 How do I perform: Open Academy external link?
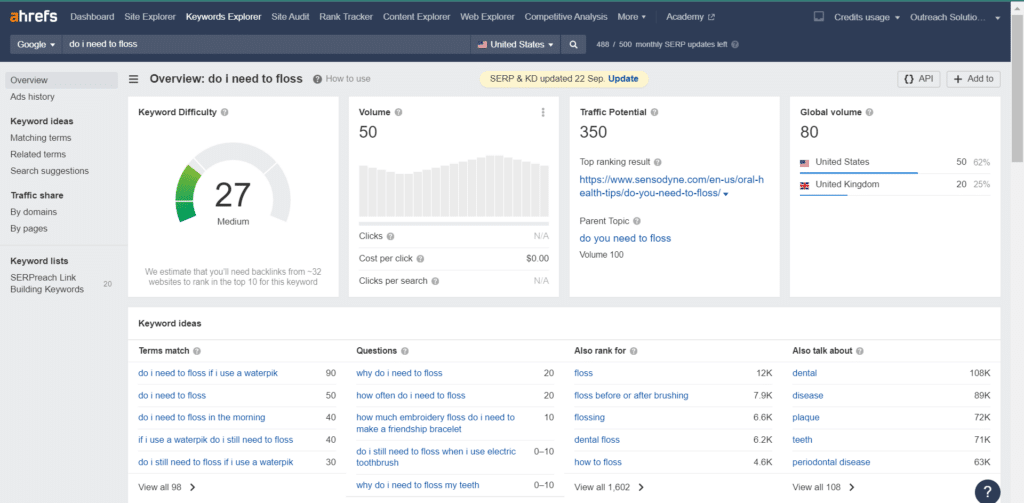pos(690,17)
